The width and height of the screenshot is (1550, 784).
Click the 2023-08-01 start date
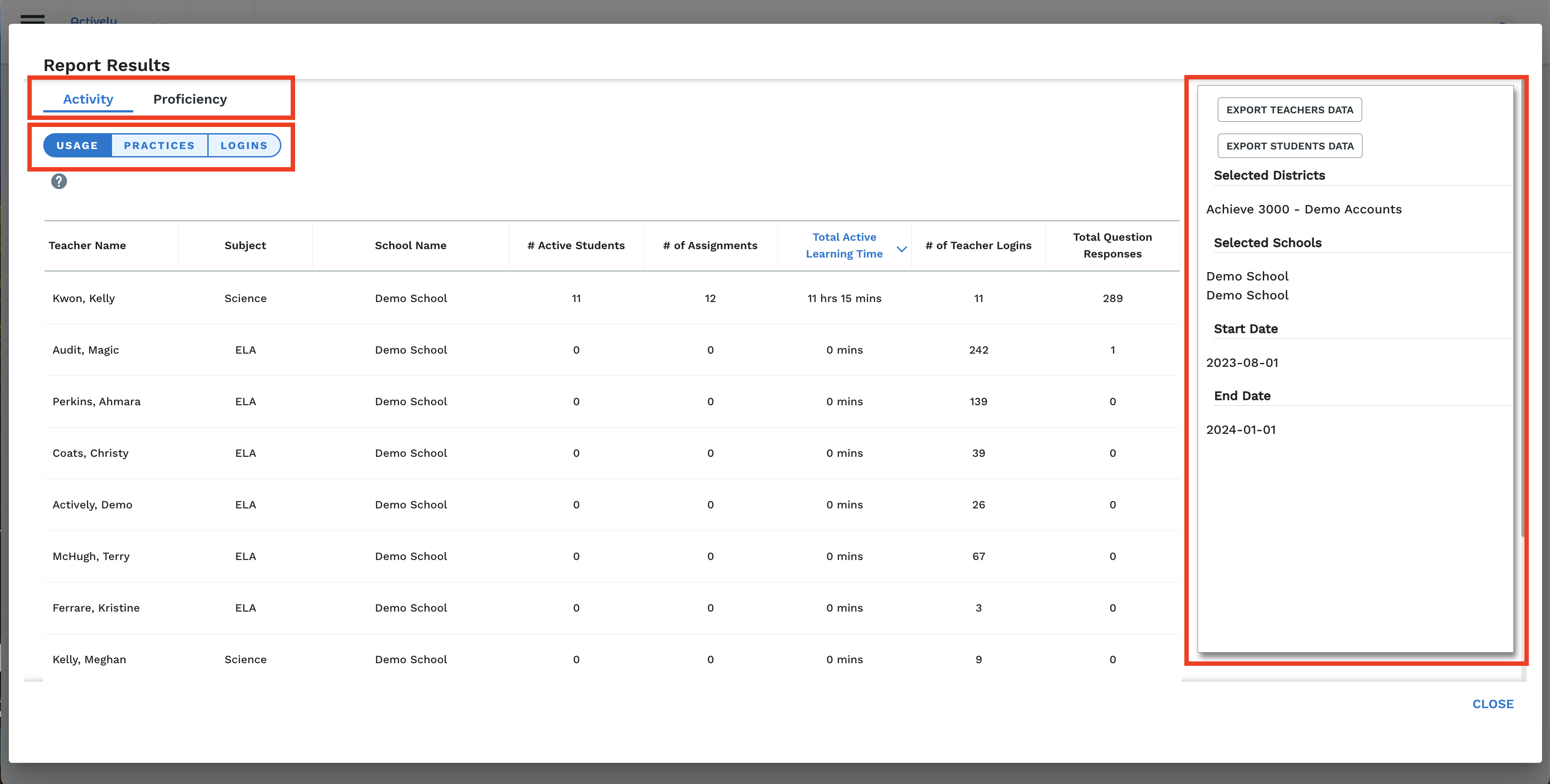click(x=1242, y=363)
